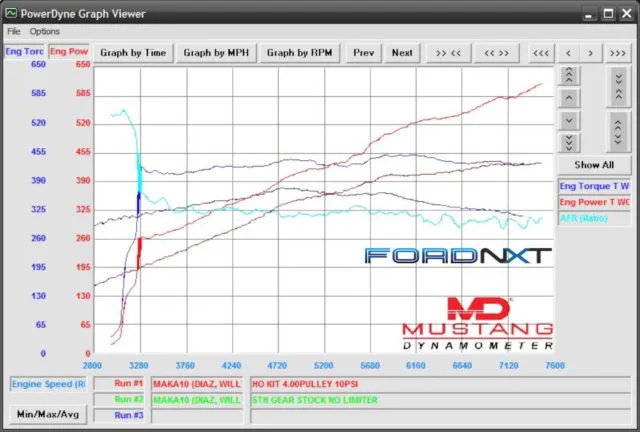Switch to Graph by MPH
Screen dimensions: 640x432
pos(217,53)
